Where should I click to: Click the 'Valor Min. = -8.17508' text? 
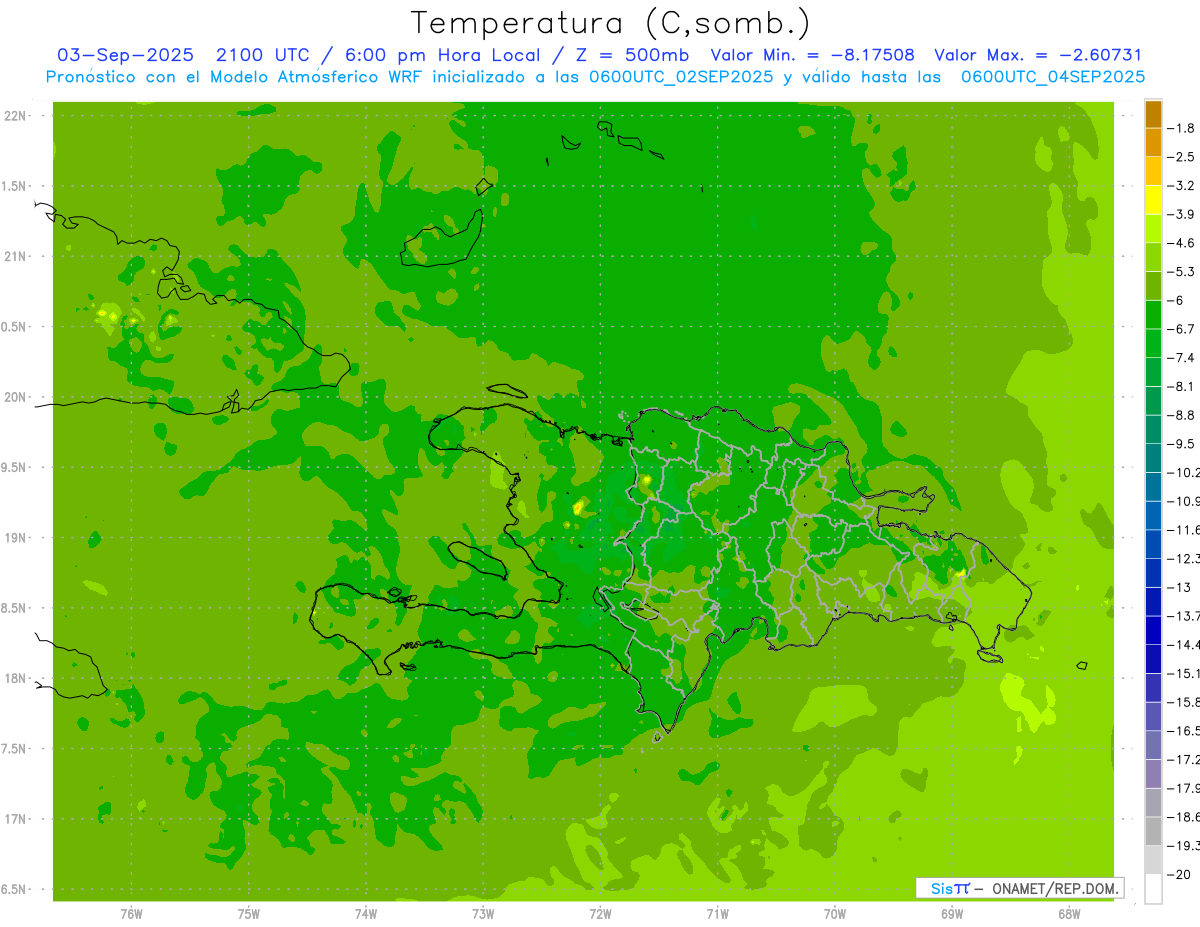point(812,55)
